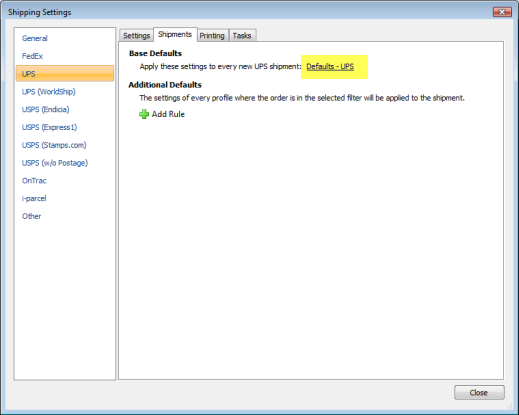Click the green plus Add Rule icon
This screenshot has height=415, width=519.
(144, 114)
